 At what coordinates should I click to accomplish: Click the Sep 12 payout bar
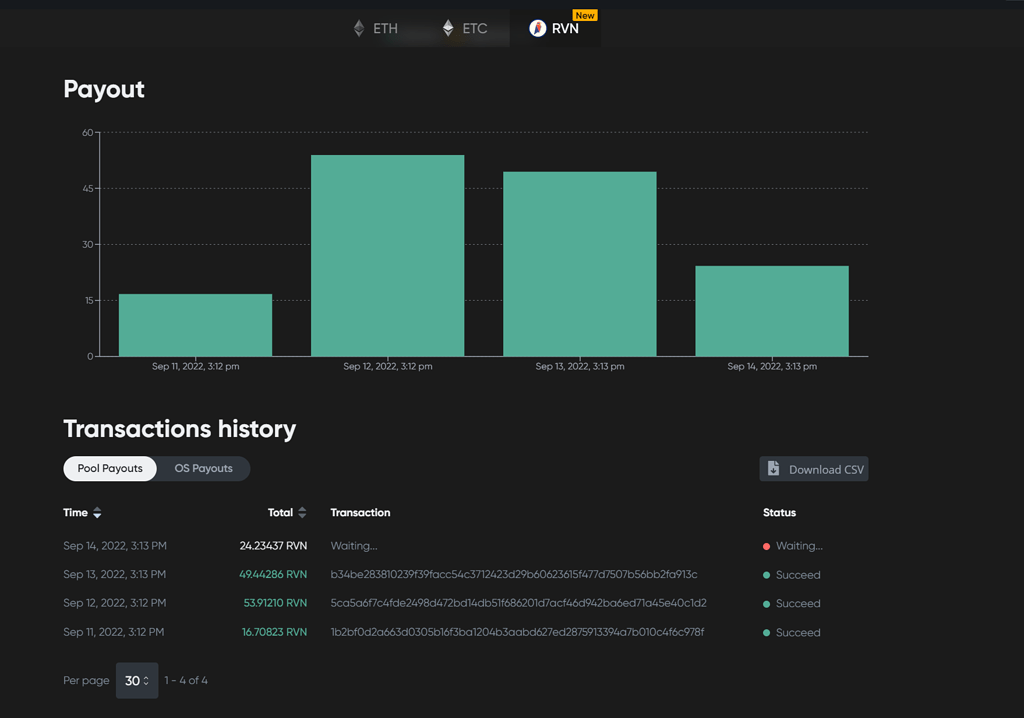[x=388, y=255]
